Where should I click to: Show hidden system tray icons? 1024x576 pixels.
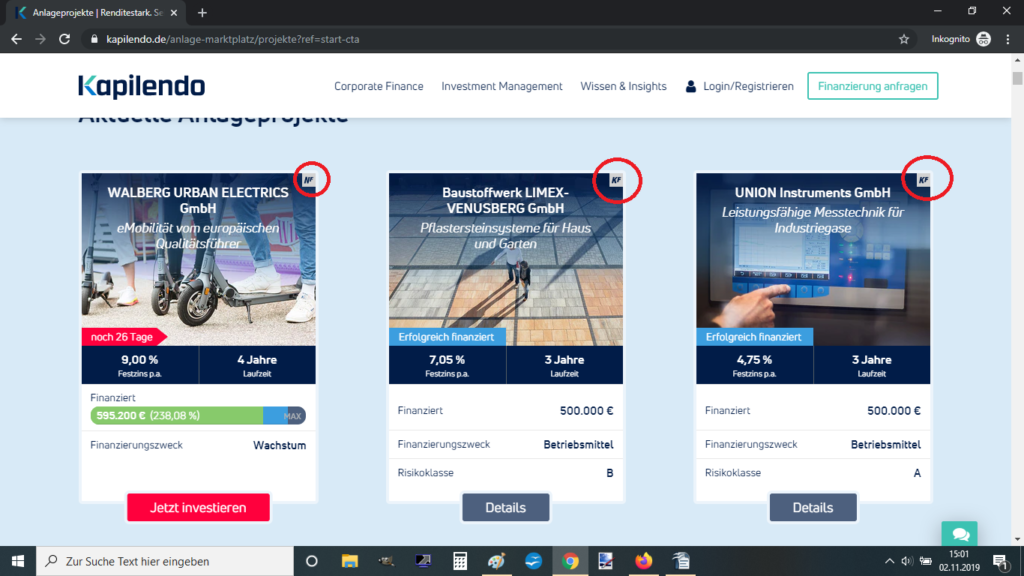click(x=889, y=561)
